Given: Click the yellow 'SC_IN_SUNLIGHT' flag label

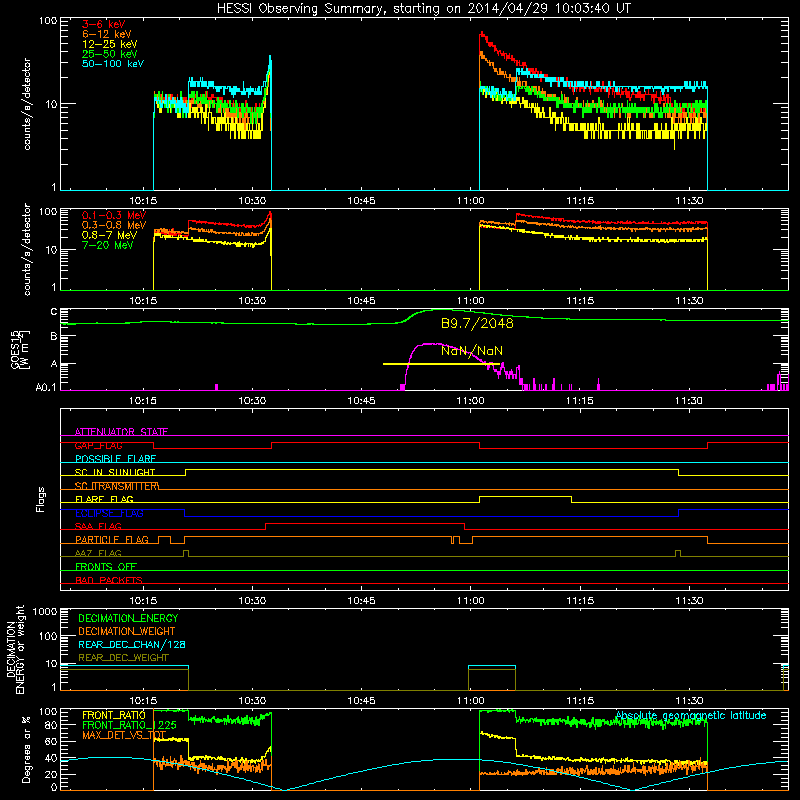Looking at the screenshot, I should [x=115, y=472].
